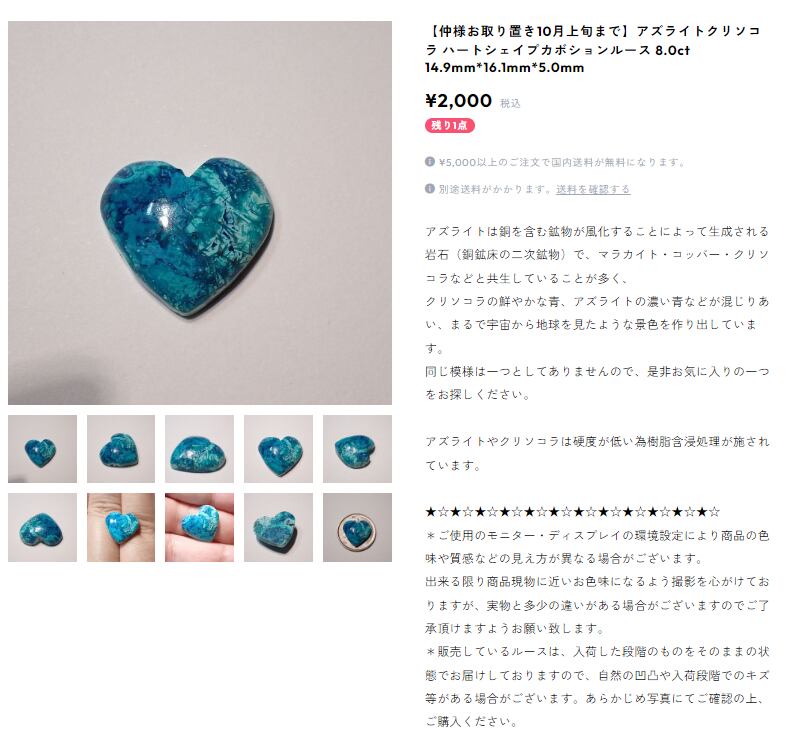Image resolution: width=791 pixels, height=737 pixels.
Task: Select the fourth thumbnail in the bottom row
Action: pos(278,528)
